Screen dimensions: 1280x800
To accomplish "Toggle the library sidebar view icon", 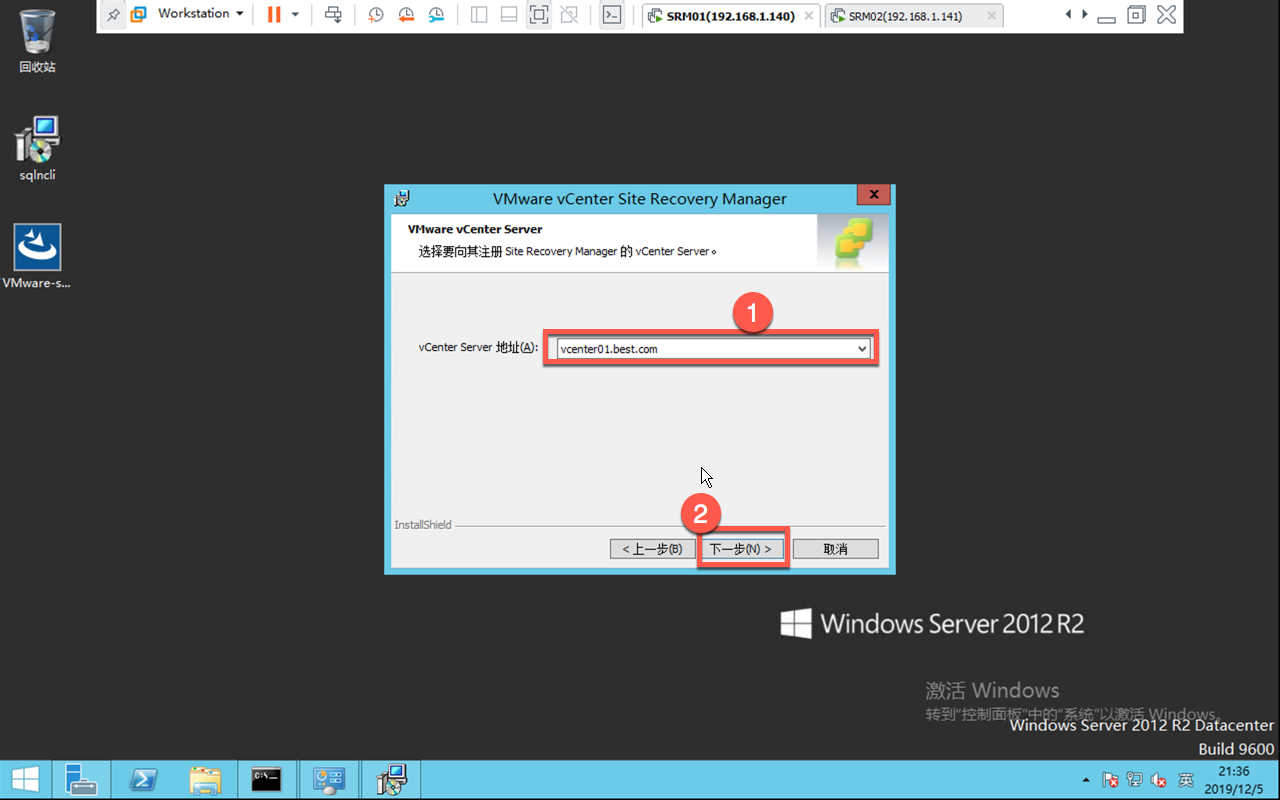I will [x=479, y=15].
